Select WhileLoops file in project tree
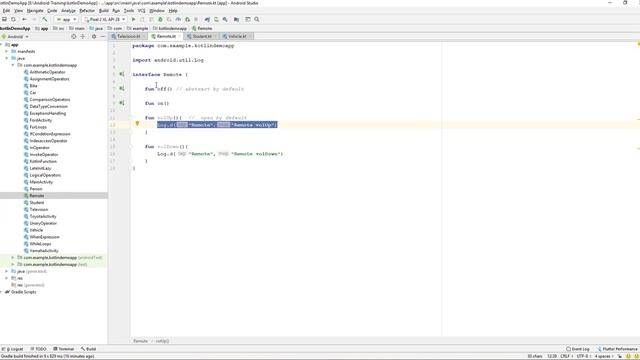The height and width of the screenshot is (360, 640). point(40,244)
